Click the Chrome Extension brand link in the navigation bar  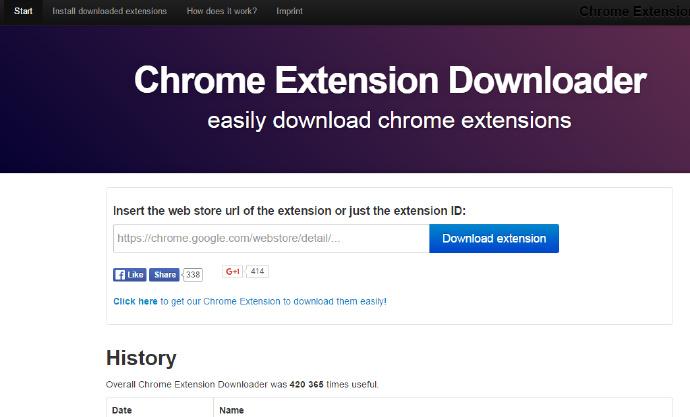pyautogui.click(x=634, y=11)
